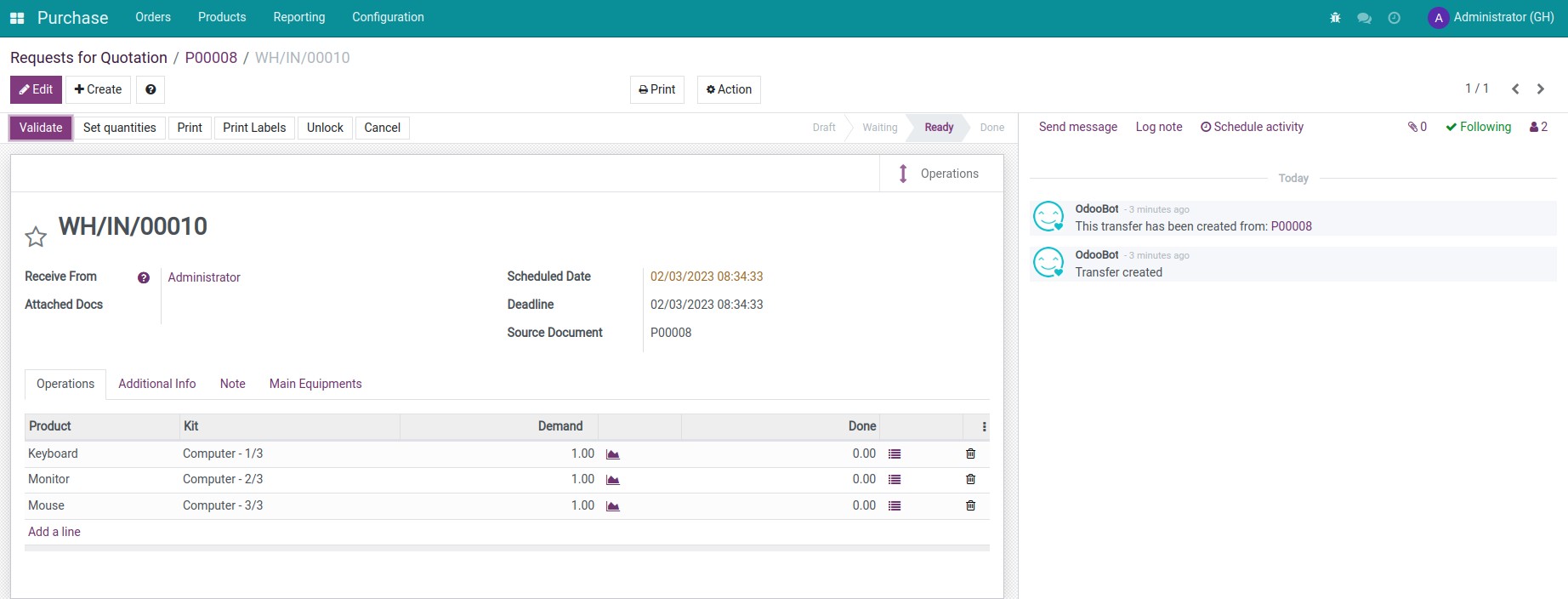Delete the Mouse line with trash icon
Screen dimensions: 1568x599
click(x=970, y=505)
